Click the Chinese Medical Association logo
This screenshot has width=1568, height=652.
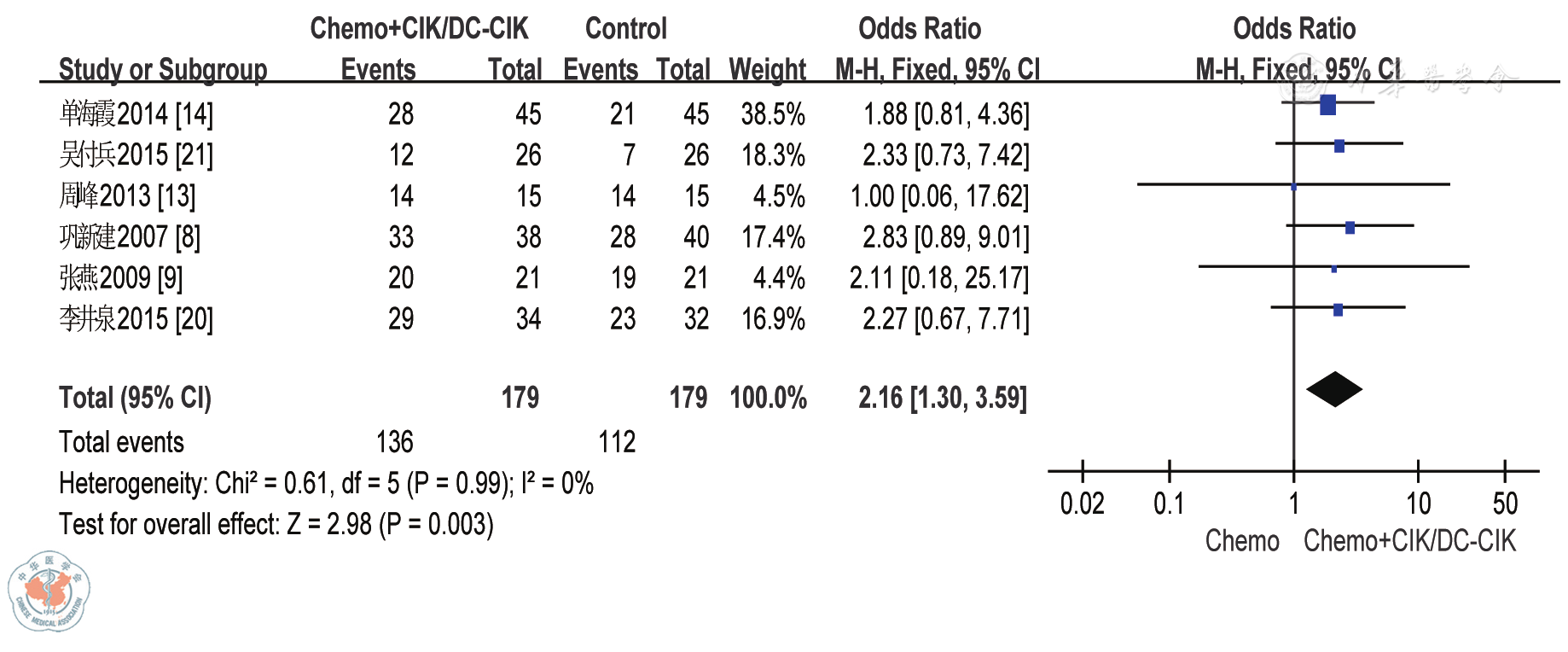[49, 591]
